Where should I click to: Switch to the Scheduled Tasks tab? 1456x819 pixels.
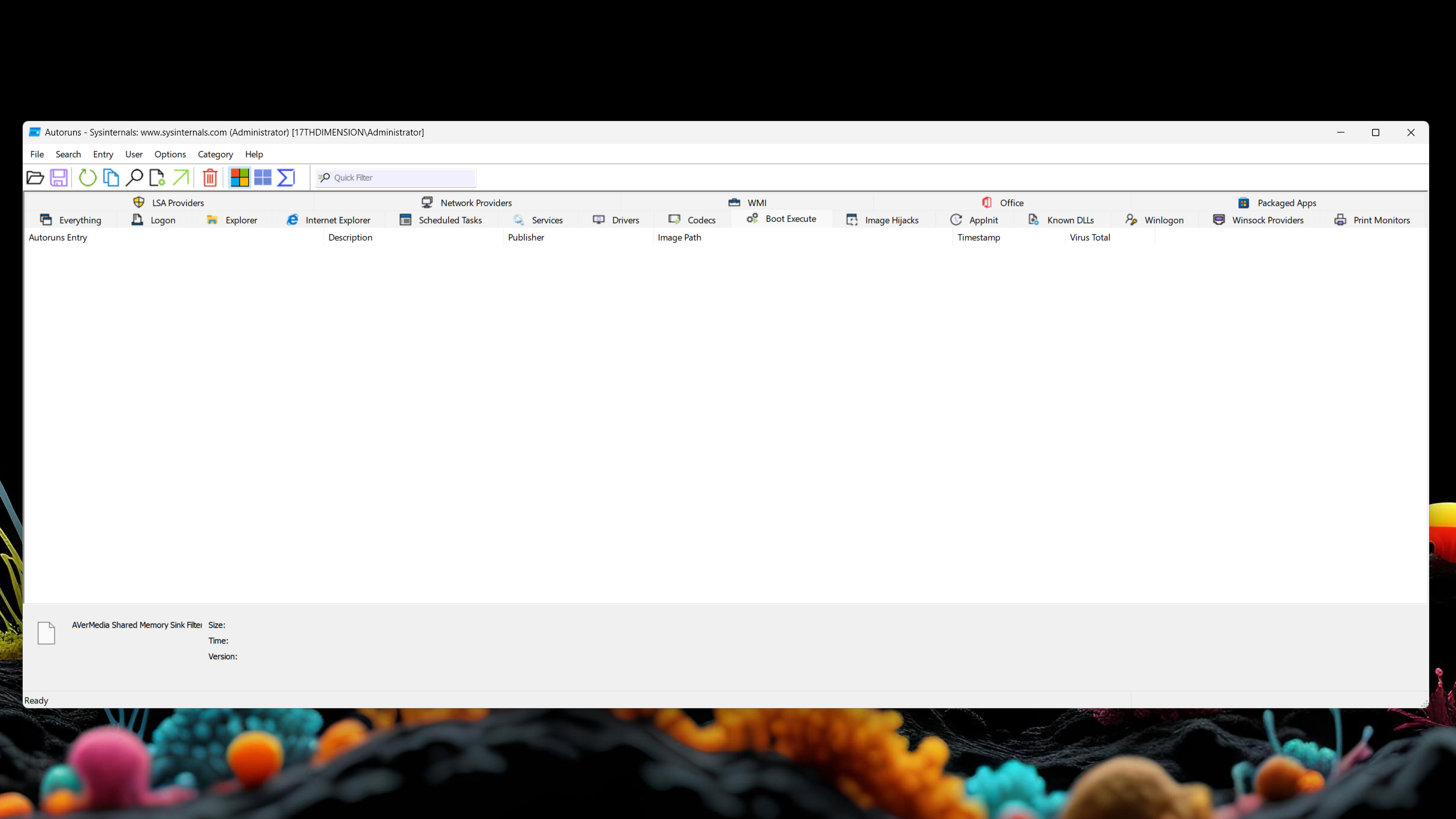point(441,220)
